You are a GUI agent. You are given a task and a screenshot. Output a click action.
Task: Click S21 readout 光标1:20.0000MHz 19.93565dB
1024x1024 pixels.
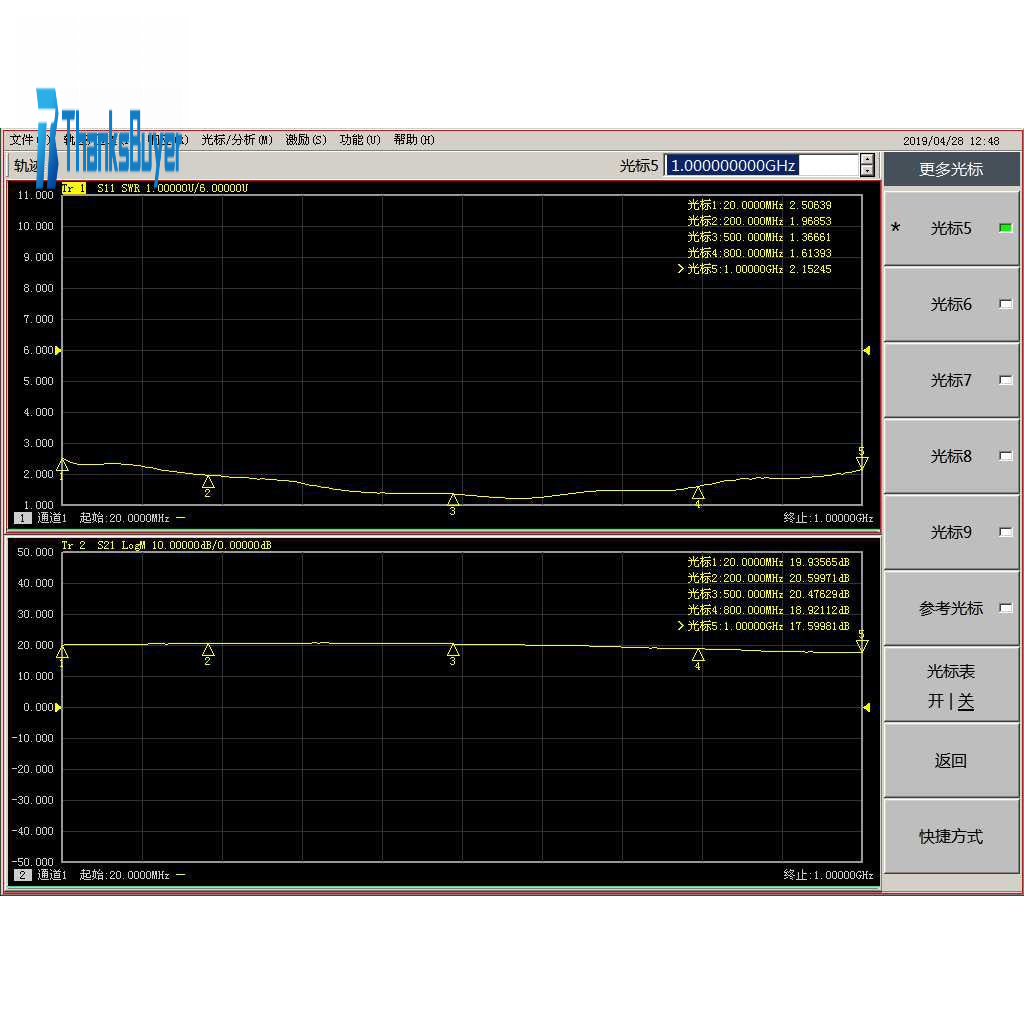tap(769, 562)
